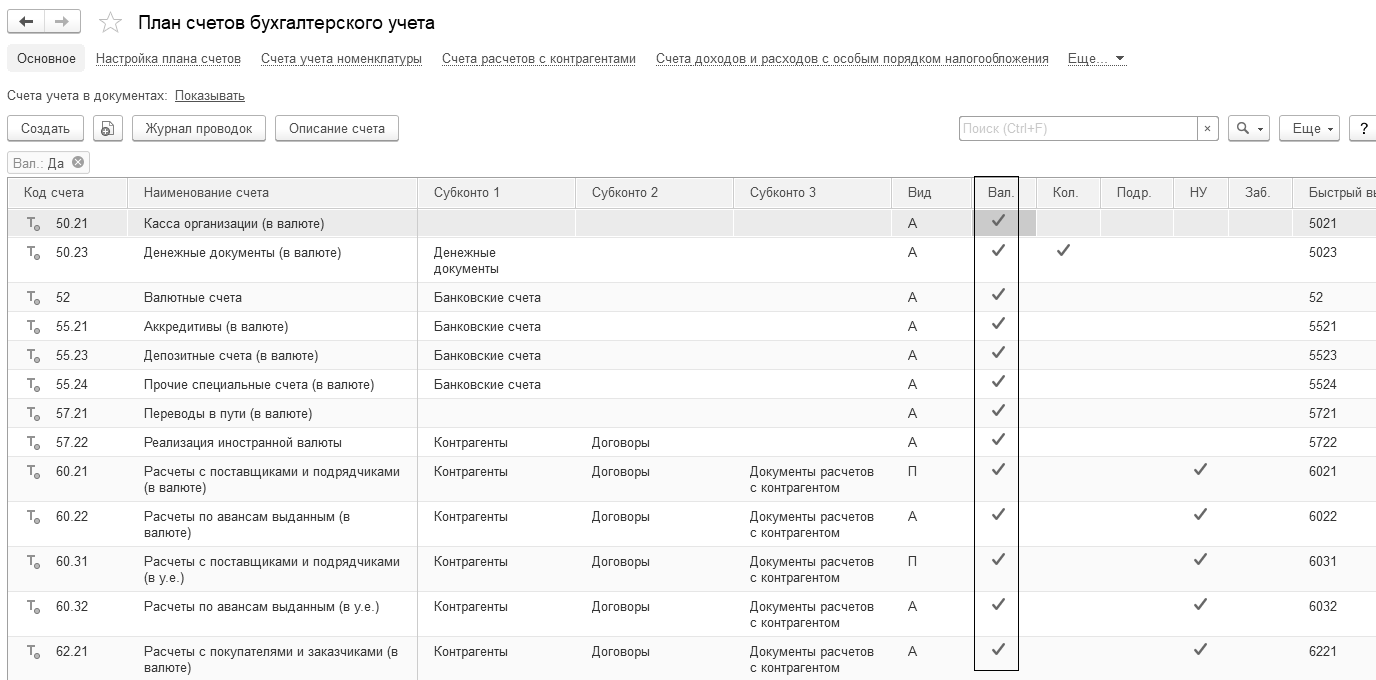Image resolution: width=1376 pixels, height=680 pixels.
Task: Click the back navigation arrow
Action: (x=26, y=22)
